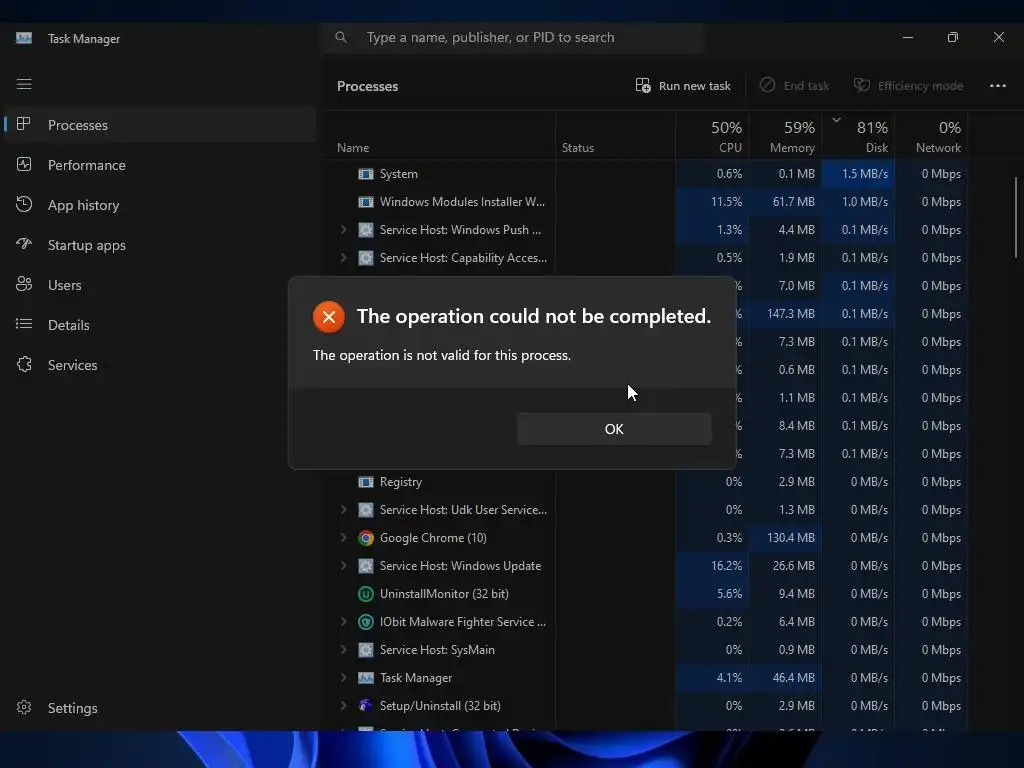
Task: Expand Setup/Uninstall (32 bit) row
Action: 344,706
